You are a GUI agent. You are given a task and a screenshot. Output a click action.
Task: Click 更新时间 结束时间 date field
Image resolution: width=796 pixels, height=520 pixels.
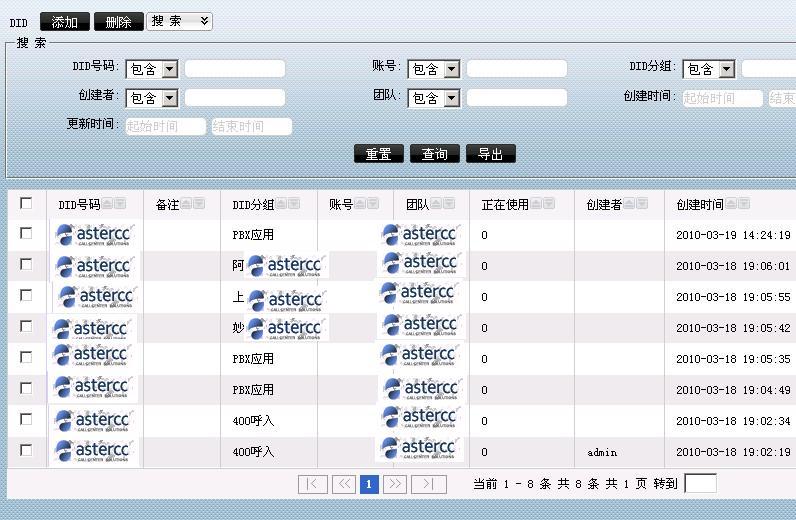(252, 126)
